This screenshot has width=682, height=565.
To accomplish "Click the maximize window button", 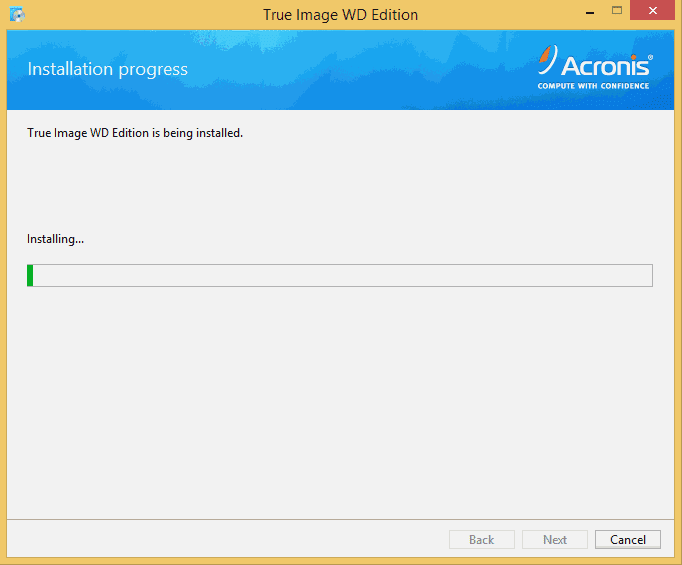I will point(617,10).
